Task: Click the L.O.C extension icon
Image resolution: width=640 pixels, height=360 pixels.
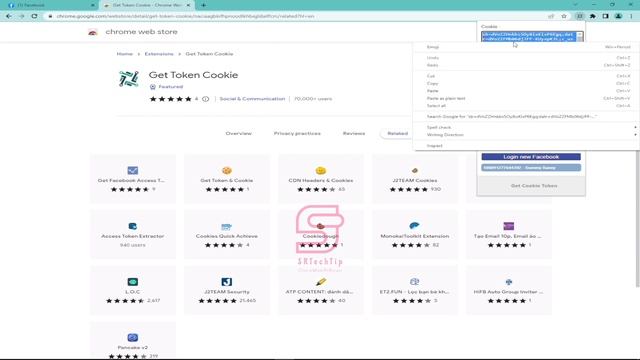Action: tap(133, 282)
